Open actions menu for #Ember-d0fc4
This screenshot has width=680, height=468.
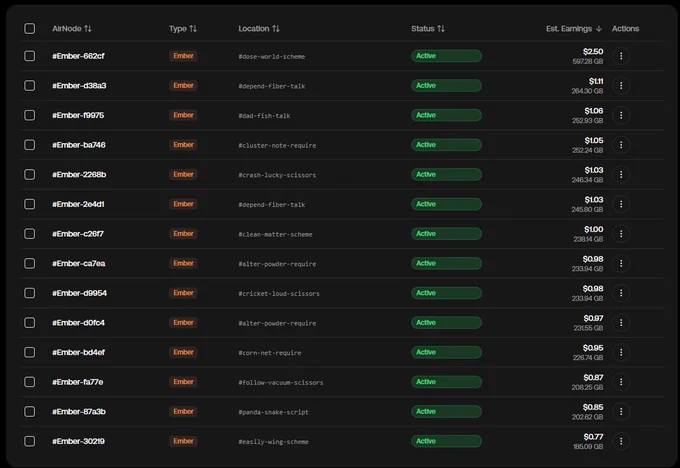(x=621, y=323)
